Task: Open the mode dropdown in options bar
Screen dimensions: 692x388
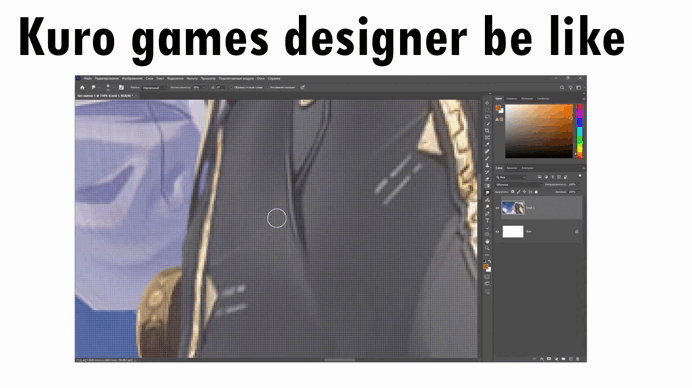Action: [x=154, y=87]
